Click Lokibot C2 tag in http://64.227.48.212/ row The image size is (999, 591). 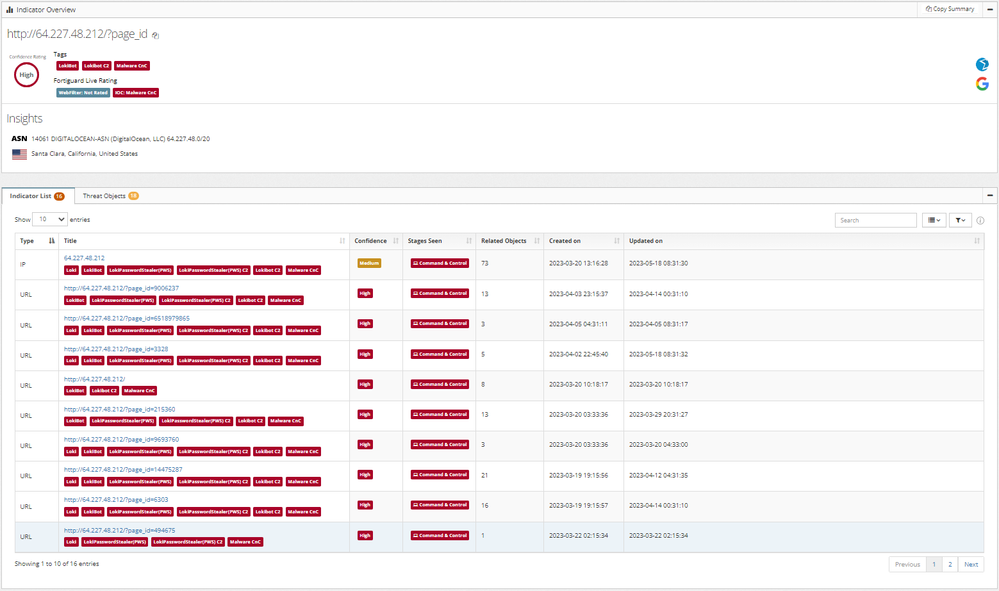tap(104, 391)
